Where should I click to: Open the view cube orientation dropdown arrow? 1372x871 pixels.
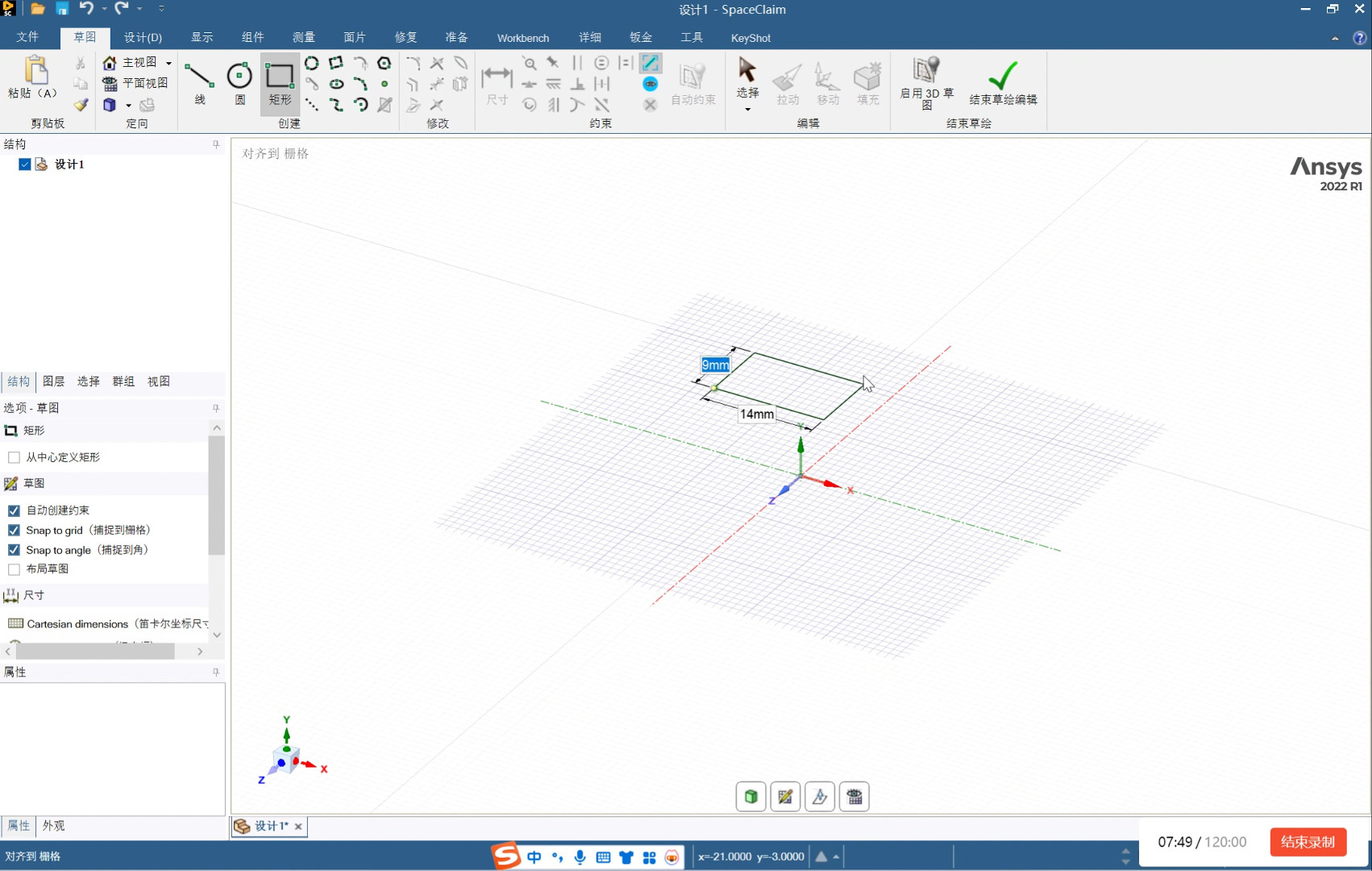(128, 106)
